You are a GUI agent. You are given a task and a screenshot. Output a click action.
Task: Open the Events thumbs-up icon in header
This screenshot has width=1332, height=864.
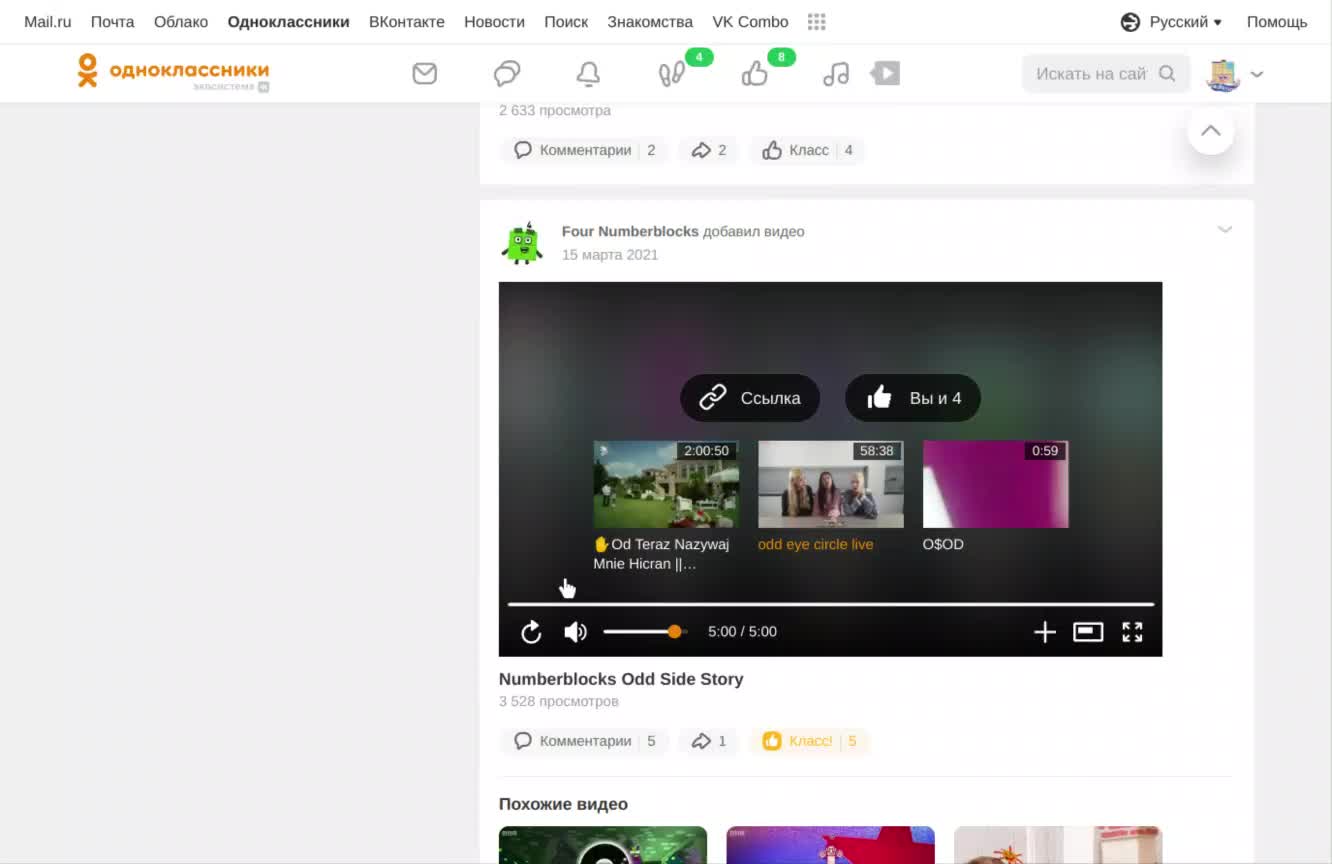tap(754, 73)
